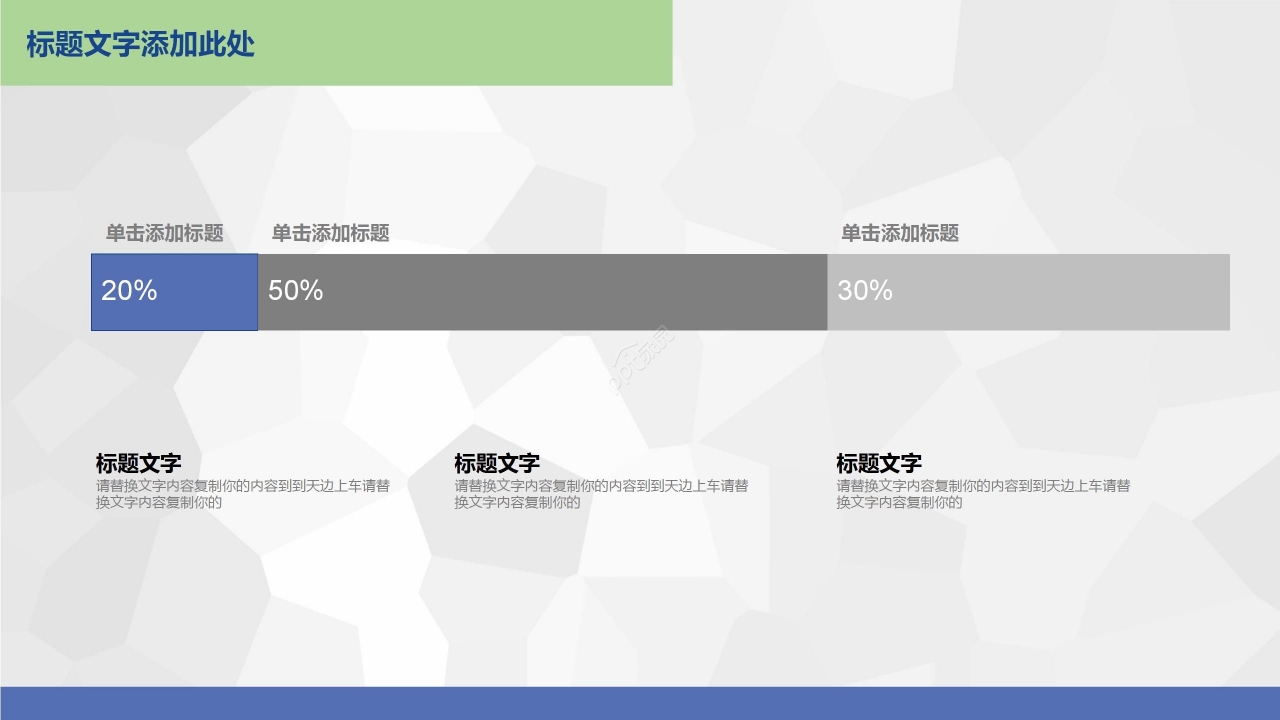
Task: Click the 50% percentage text
Action: (295, 291)
